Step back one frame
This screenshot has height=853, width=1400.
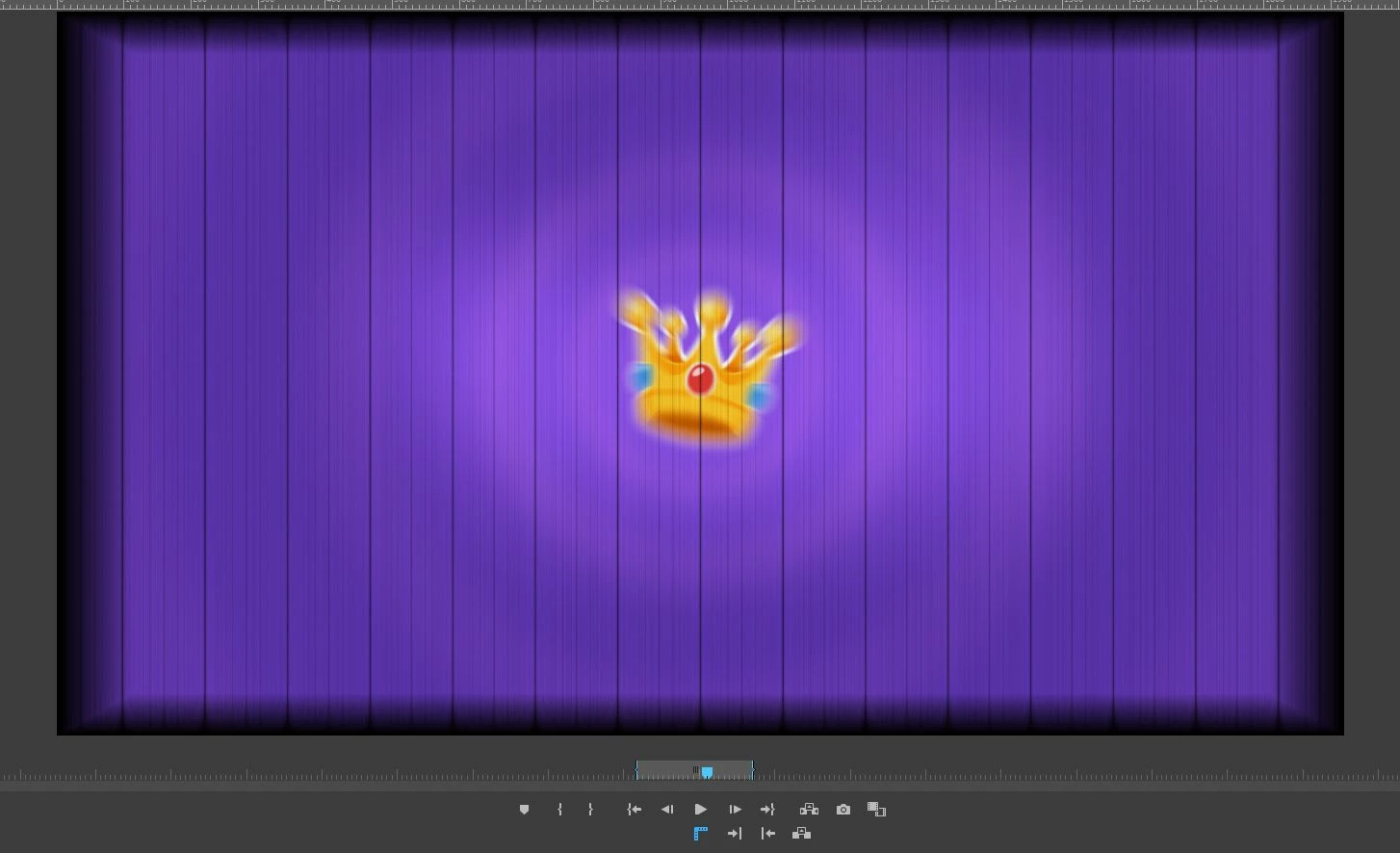point(667,810)
